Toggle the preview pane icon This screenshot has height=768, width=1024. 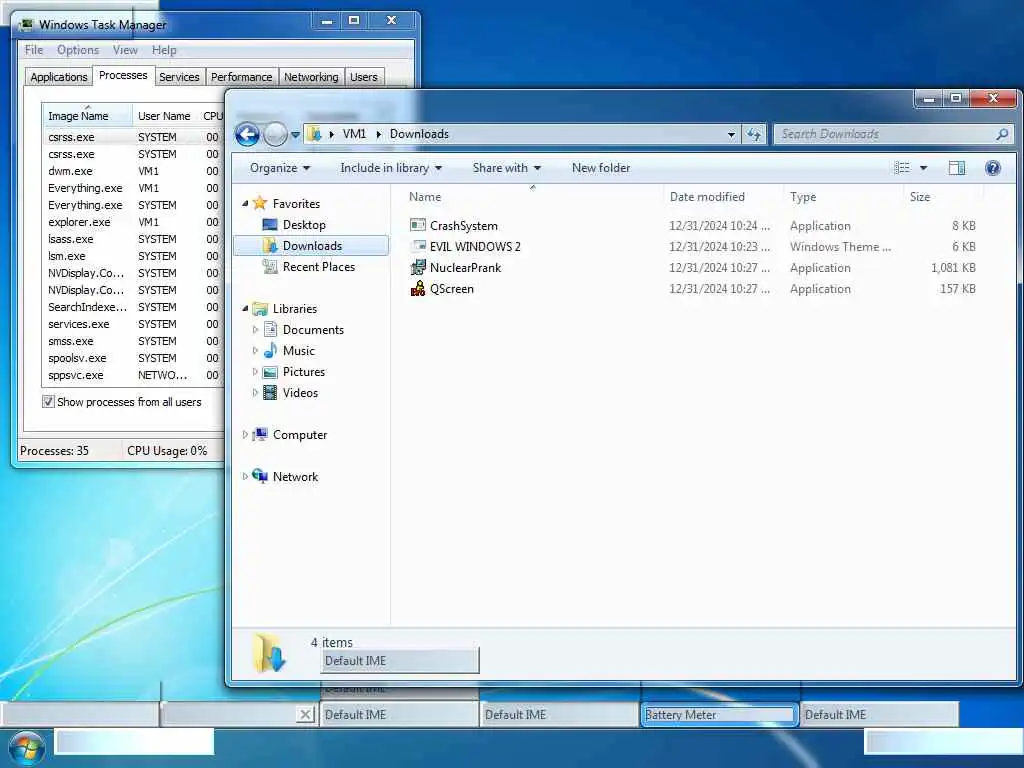[957, 168]
